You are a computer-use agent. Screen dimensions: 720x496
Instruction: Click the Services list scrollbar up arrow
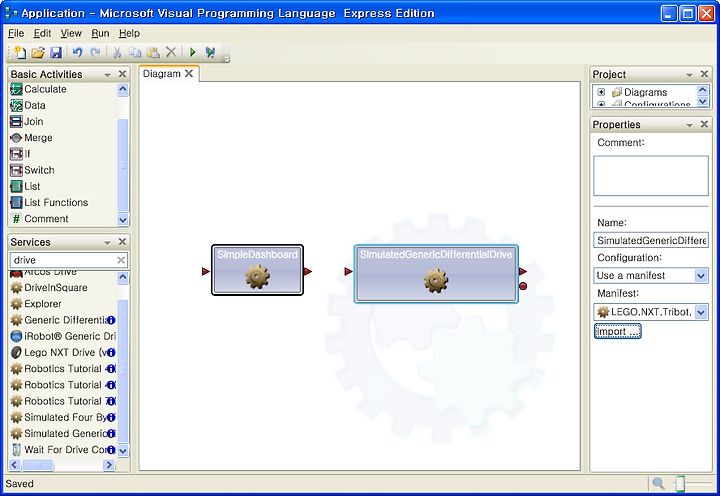pyautogui.click(x=123, y=277)
